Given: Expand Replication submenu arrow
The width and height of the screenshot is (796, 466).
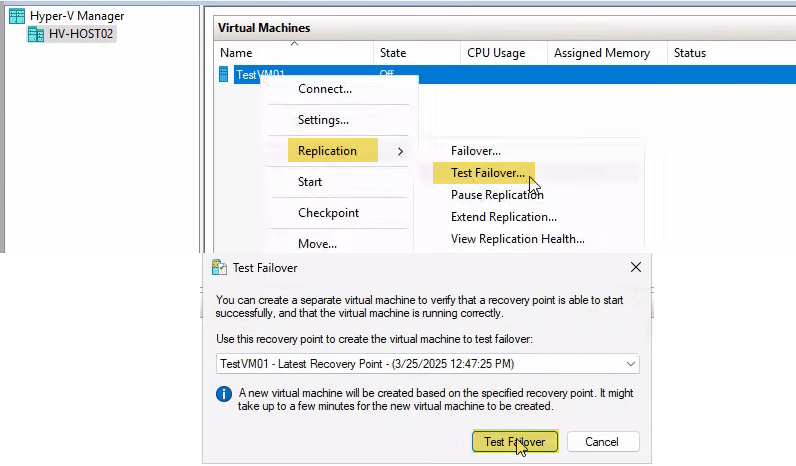Looking at the screenshot, I should click(401, 151).
